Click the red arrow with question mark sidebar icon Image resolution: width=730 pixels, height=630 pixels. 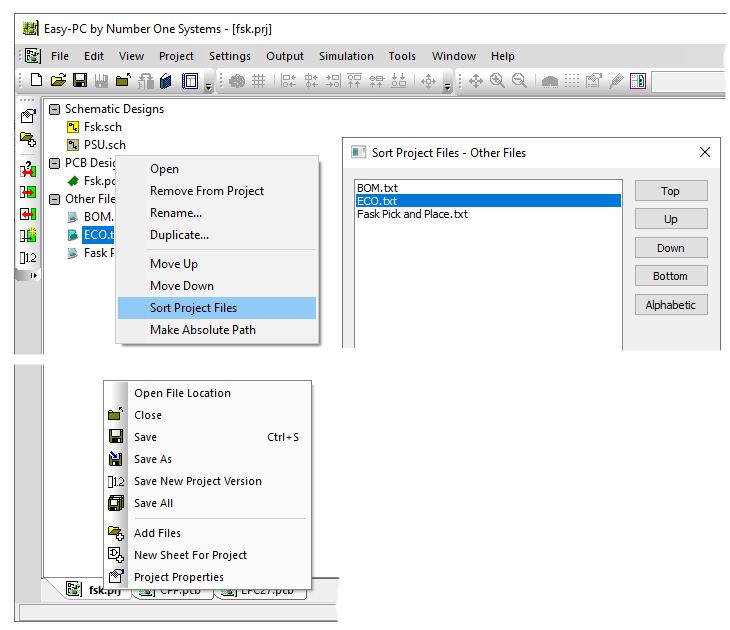(28, 169)
